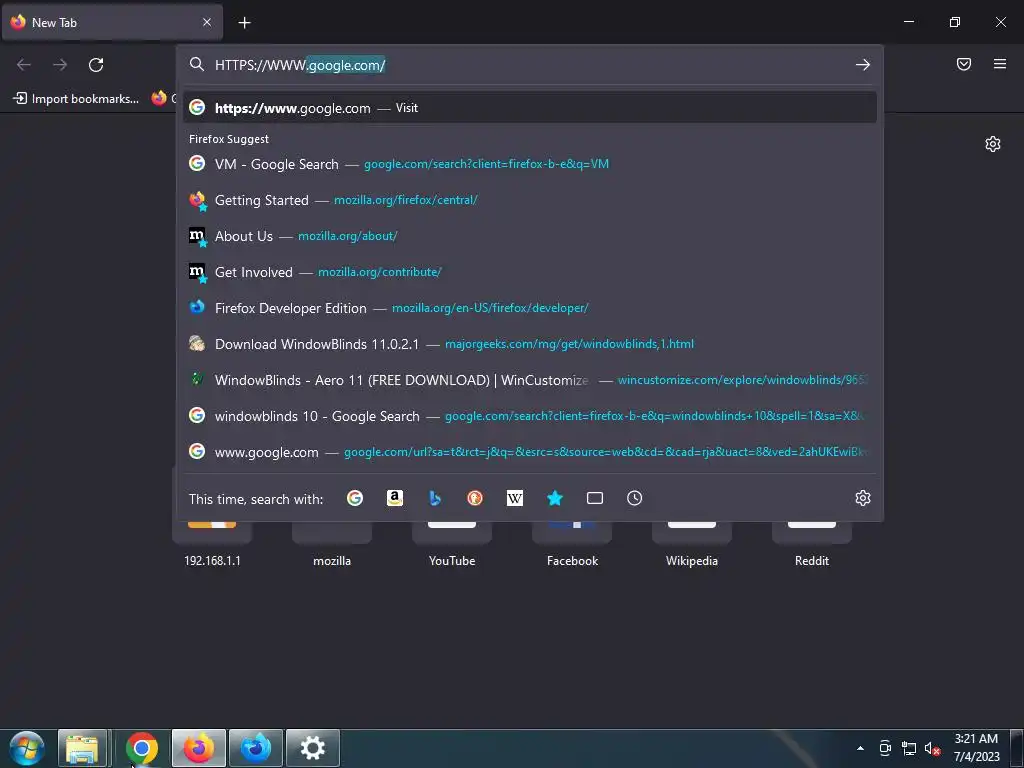Select Firefox Developer Edition suggestion
Image resolution: width=1024 pixels, height=768 pixels.
click(x=530, y=308)
